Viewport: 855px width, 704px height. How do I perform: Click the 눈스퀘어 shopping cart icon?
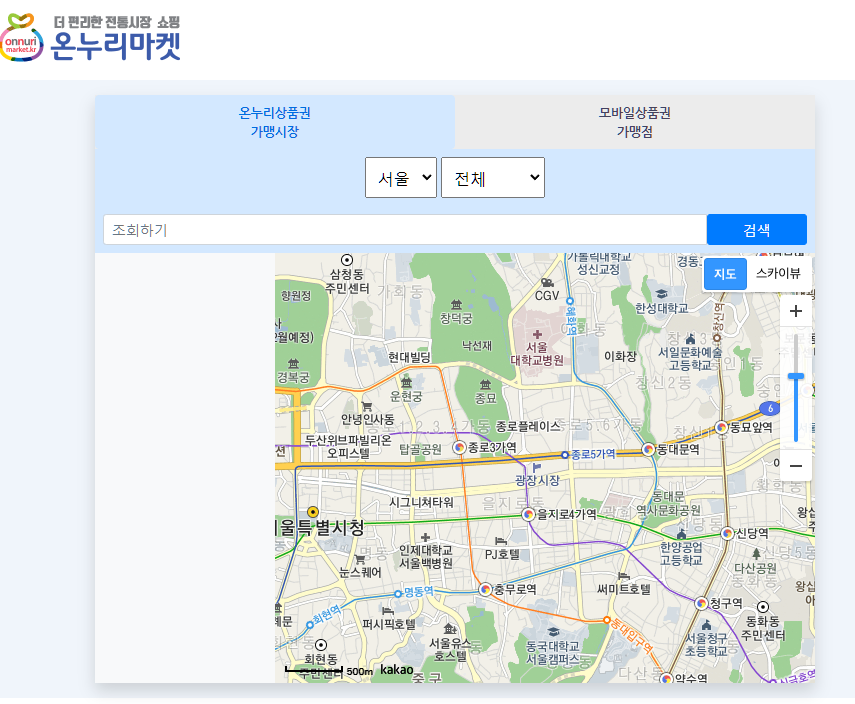360,559
